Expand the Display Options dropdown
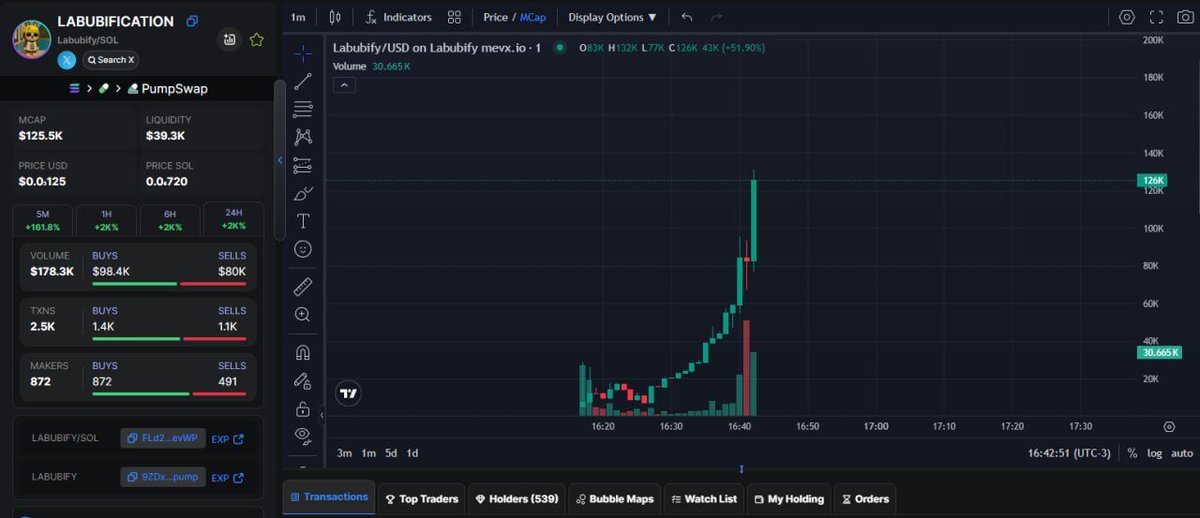1200x518 pixels. 613,17
